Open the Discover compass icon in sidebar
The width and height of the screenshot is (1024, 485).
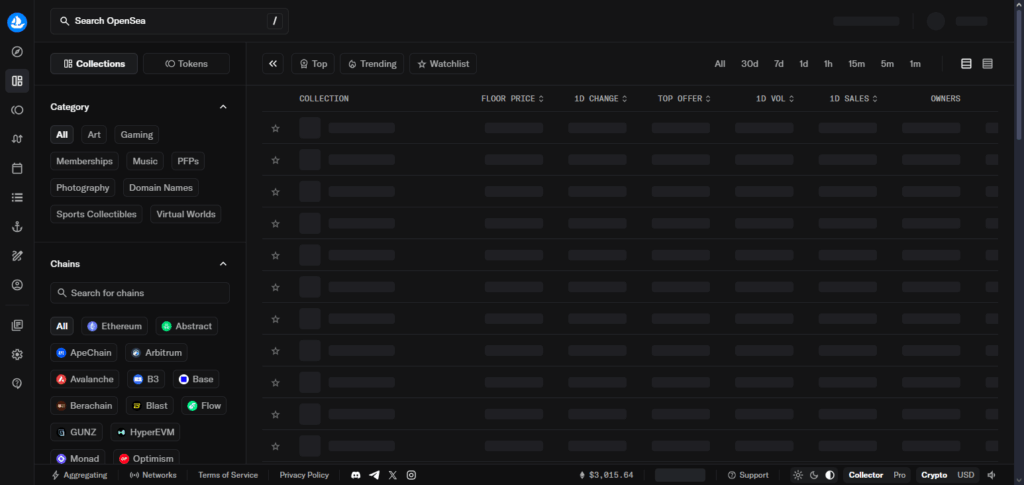pos(17,52)
